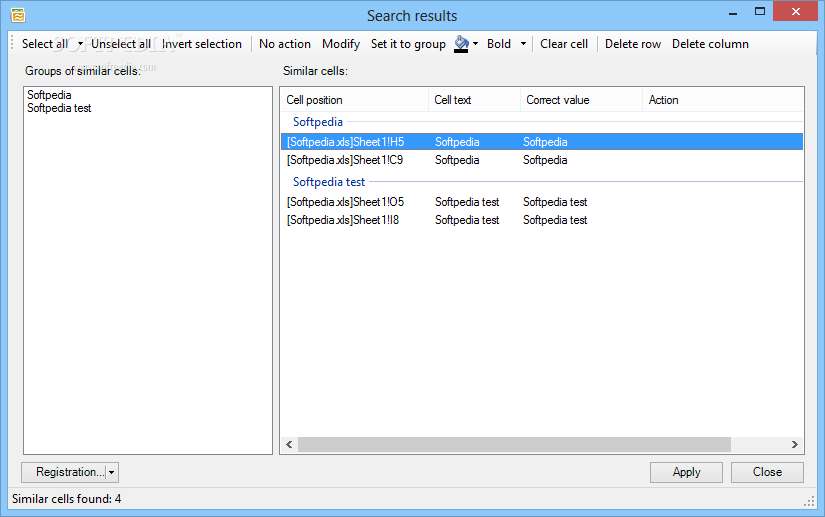The image size is (825, 517).
Task: Collapse the Softpedia group header
Action: pyautogui.click(x=318, y=122)
